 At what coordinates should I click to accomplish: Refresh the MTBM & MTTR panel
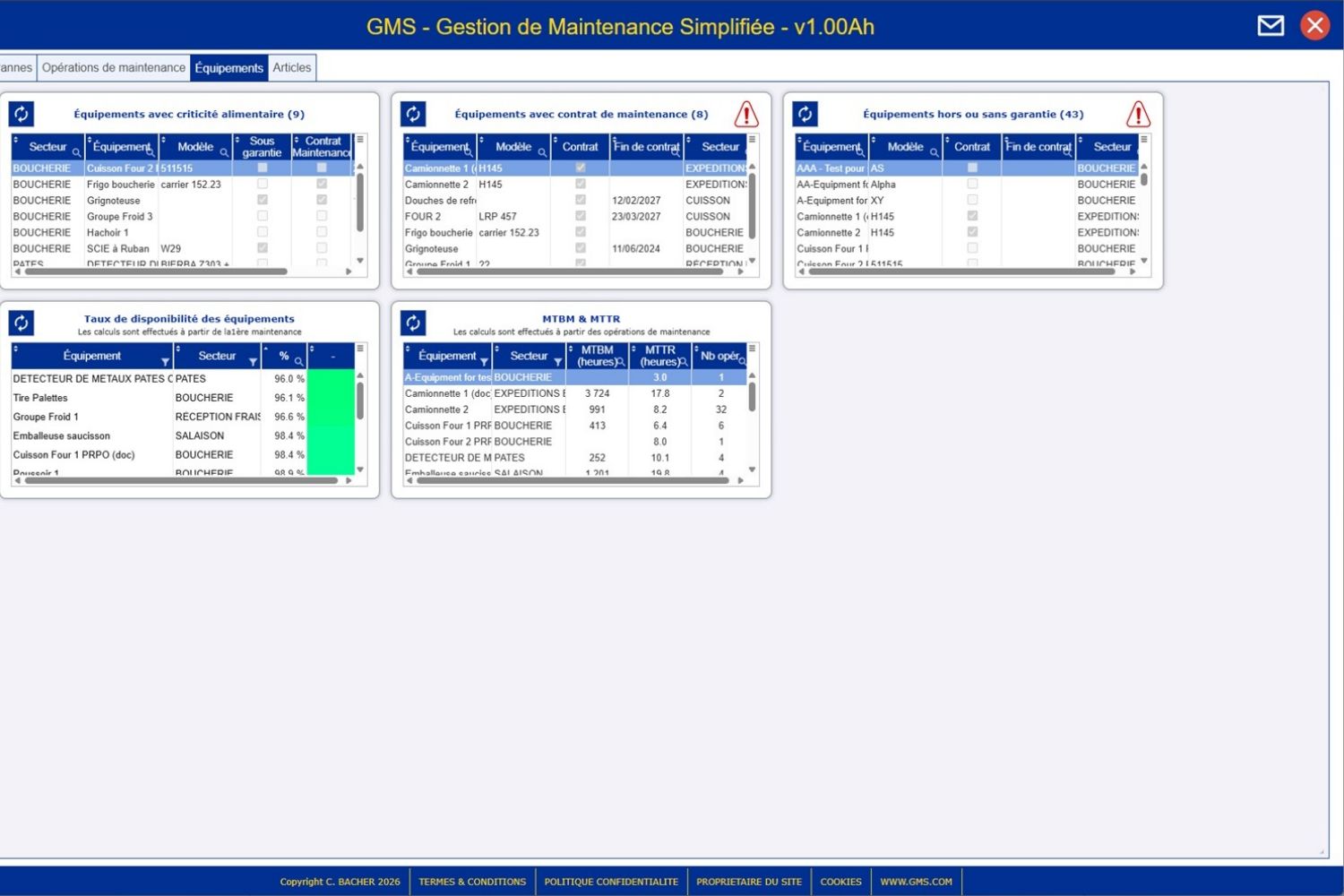[x=413, y=323]
